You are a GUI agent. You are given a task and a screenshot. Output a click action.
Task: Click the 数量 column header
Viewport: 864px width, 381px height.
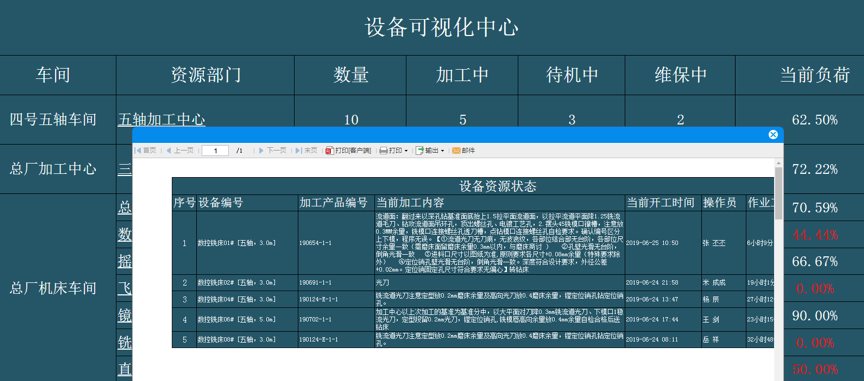[x=350, y=74]
